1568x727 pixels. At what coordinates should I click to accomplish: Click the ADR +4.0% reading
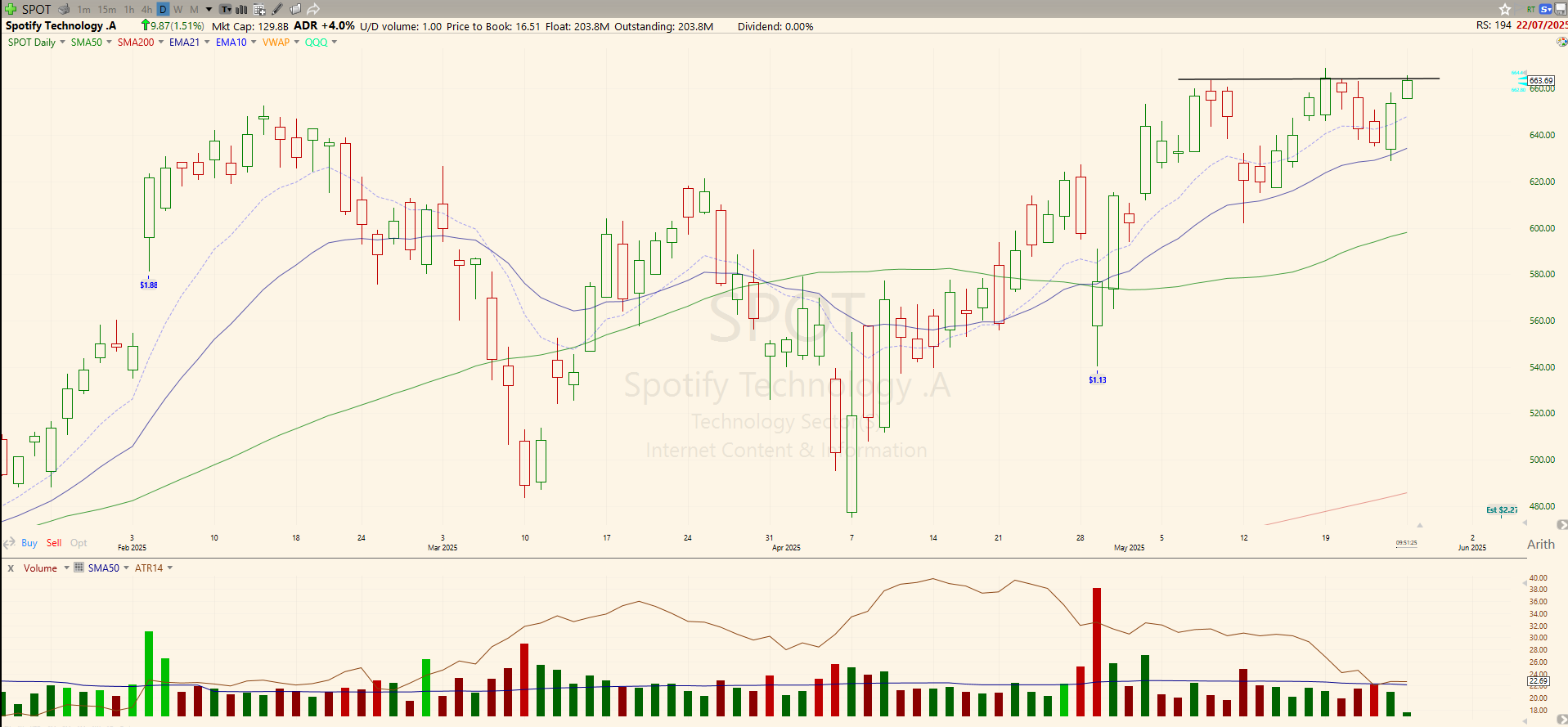point(324,26)
